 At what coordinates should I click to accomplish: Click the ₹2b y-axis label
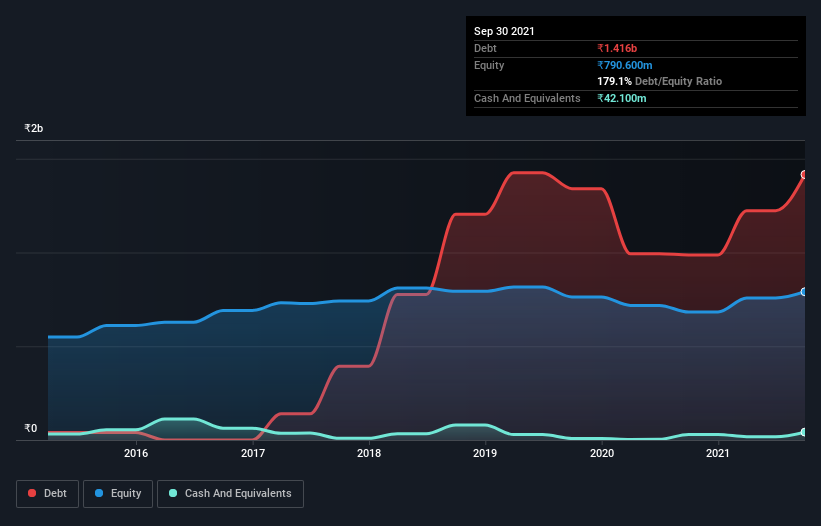(34, 128)
